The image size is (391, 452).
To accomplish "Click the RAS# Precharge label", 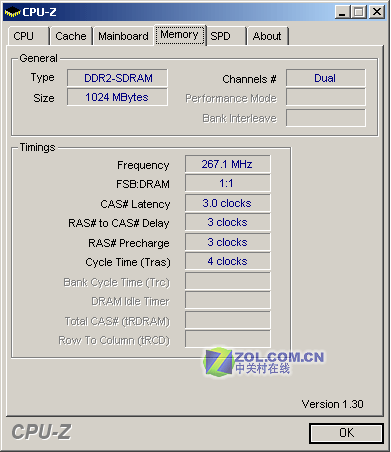I will 129,243.
